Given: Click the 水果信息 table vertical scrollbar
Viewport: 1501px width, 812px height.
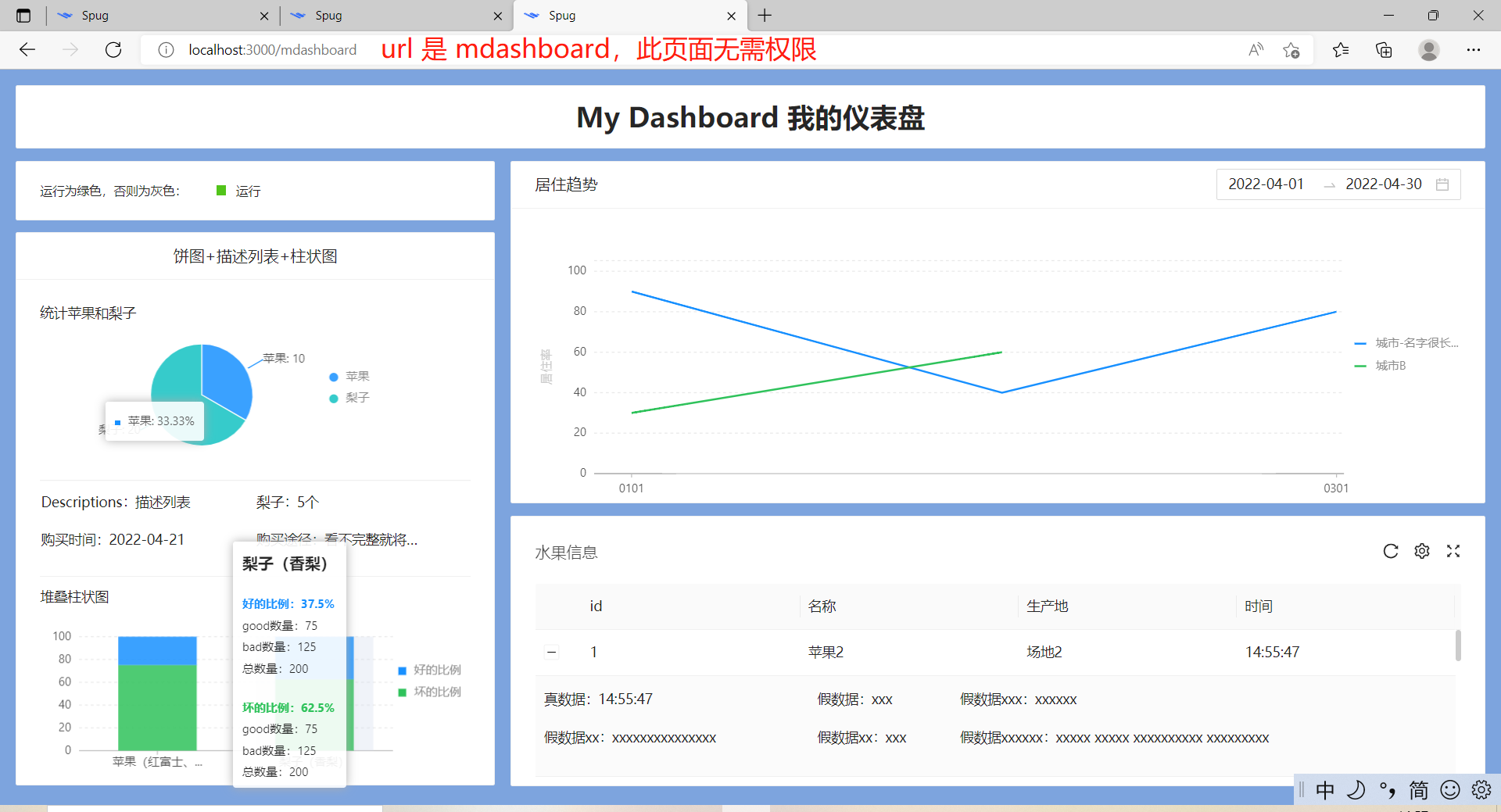Looking at the screenshot, I should [x=1458, y=646].
